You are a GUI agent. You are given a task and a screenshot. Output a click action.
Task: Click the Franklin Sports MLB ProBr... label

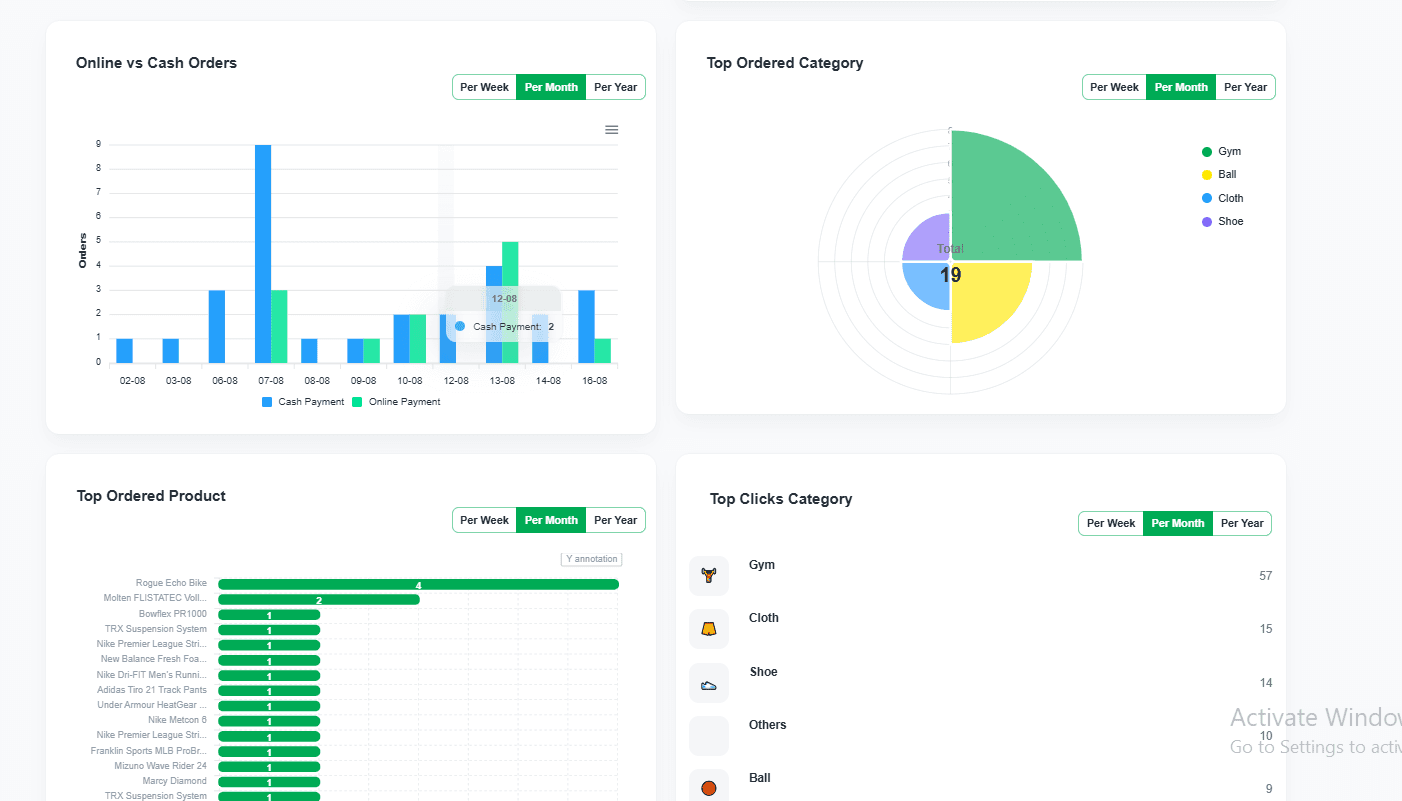pyautogui.click(x=149, y=751)
